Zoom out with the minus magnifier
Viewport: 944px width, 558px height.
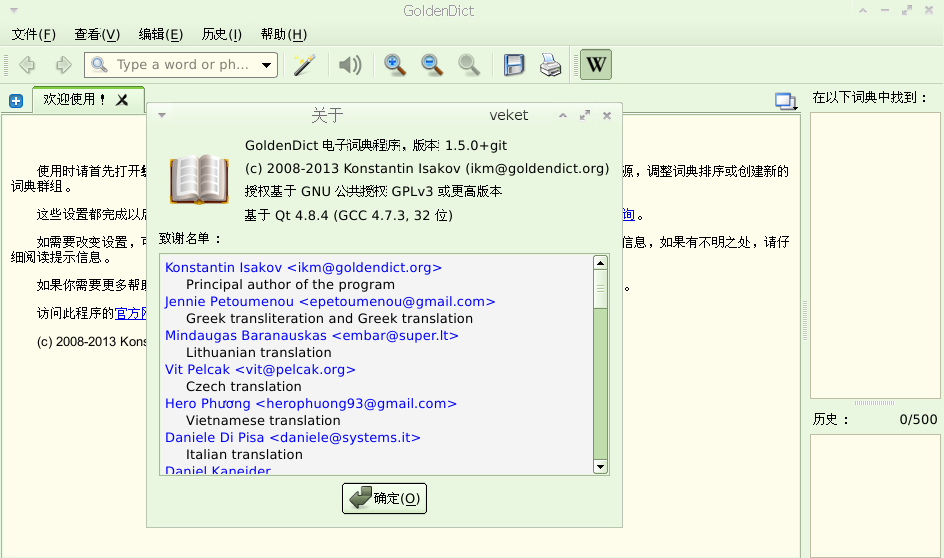(432, 64)
